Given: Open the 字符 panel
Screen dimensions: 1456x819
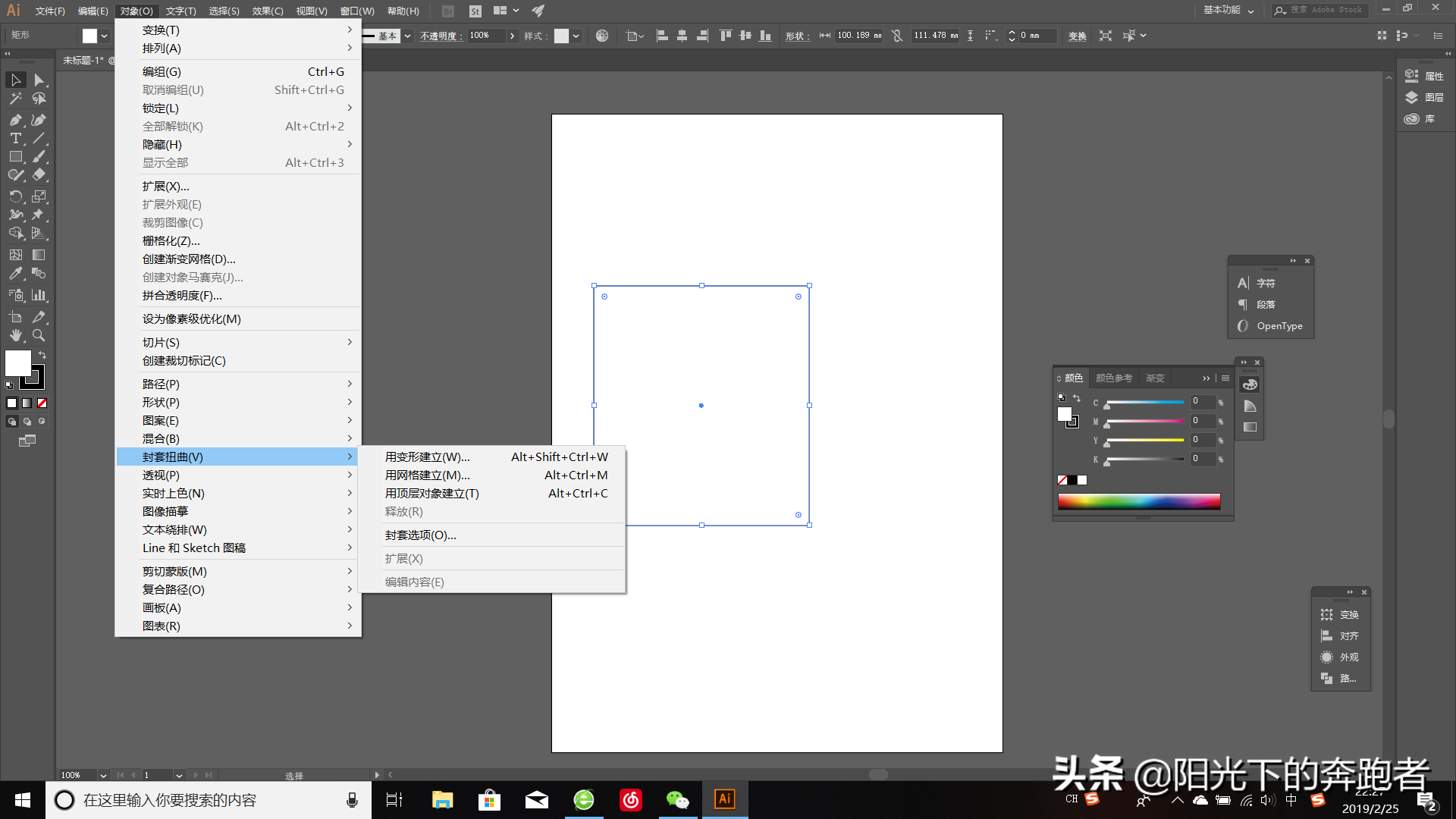Looking at the screenshot, I should (x=1257, y=283).
